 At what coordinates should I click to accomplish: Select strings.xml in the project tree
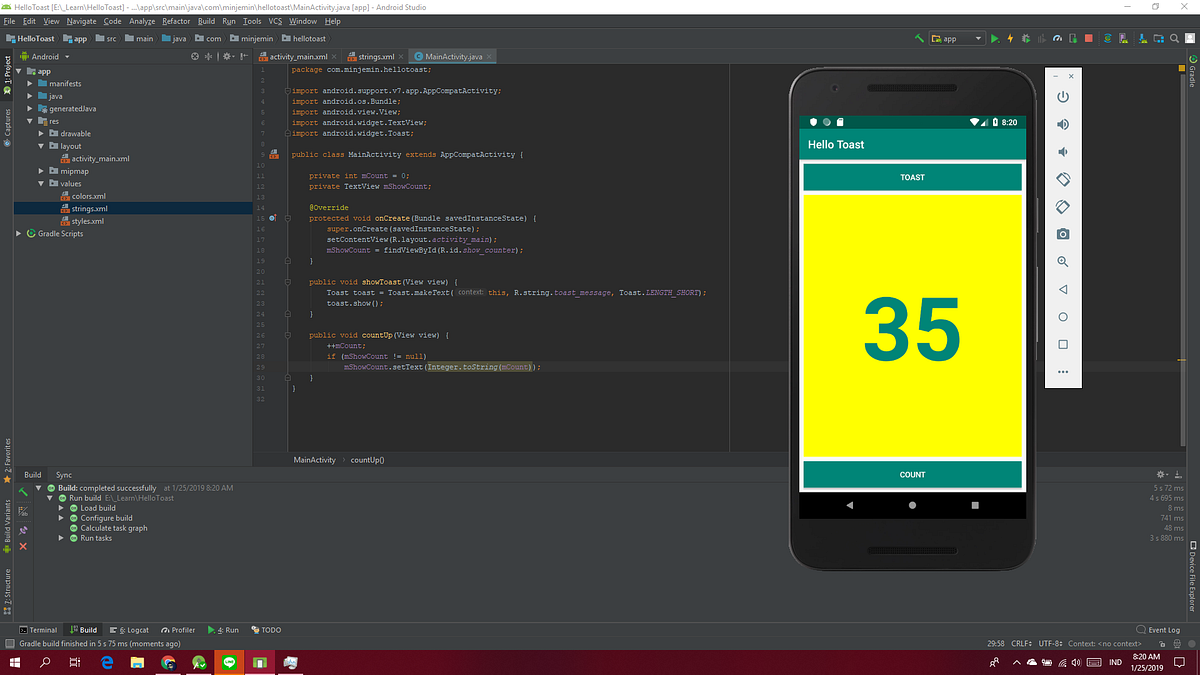(89, 208)
